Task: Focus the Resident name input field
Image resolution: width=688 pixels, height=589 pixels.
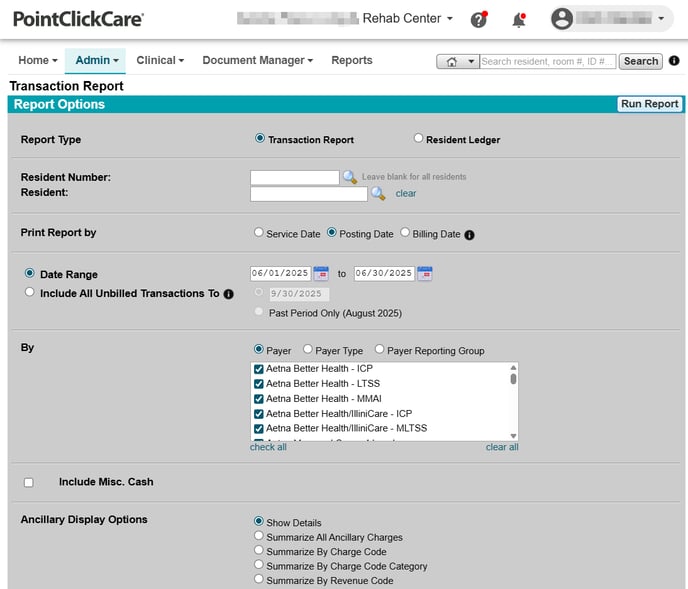Action: point(308,194)
